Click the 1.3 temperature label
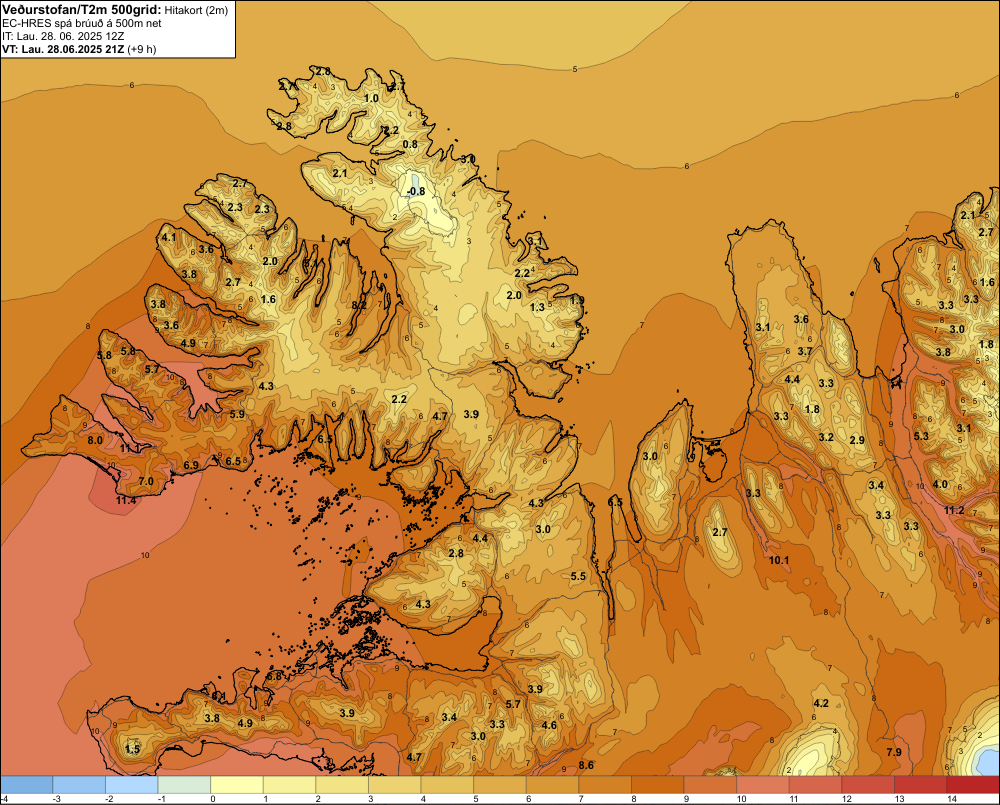 click(x=538, y=307)
